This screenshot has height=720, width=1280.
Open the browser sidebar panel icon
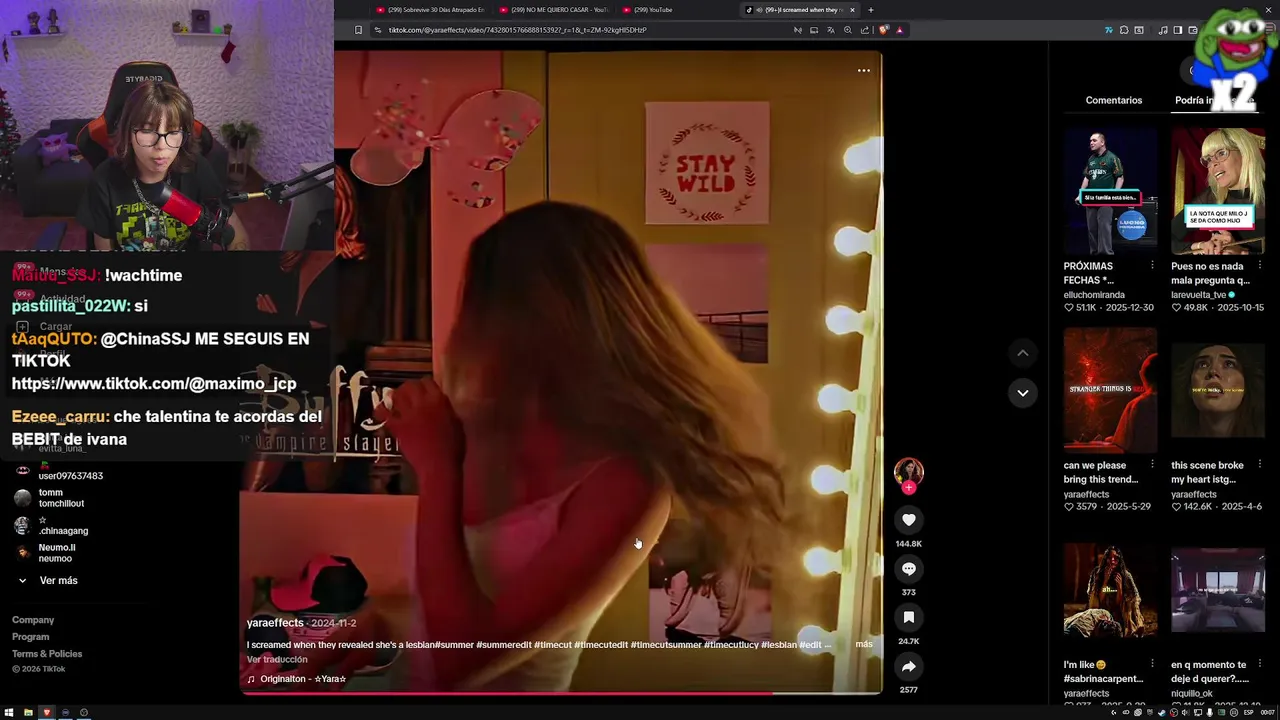click(1178, 30)
